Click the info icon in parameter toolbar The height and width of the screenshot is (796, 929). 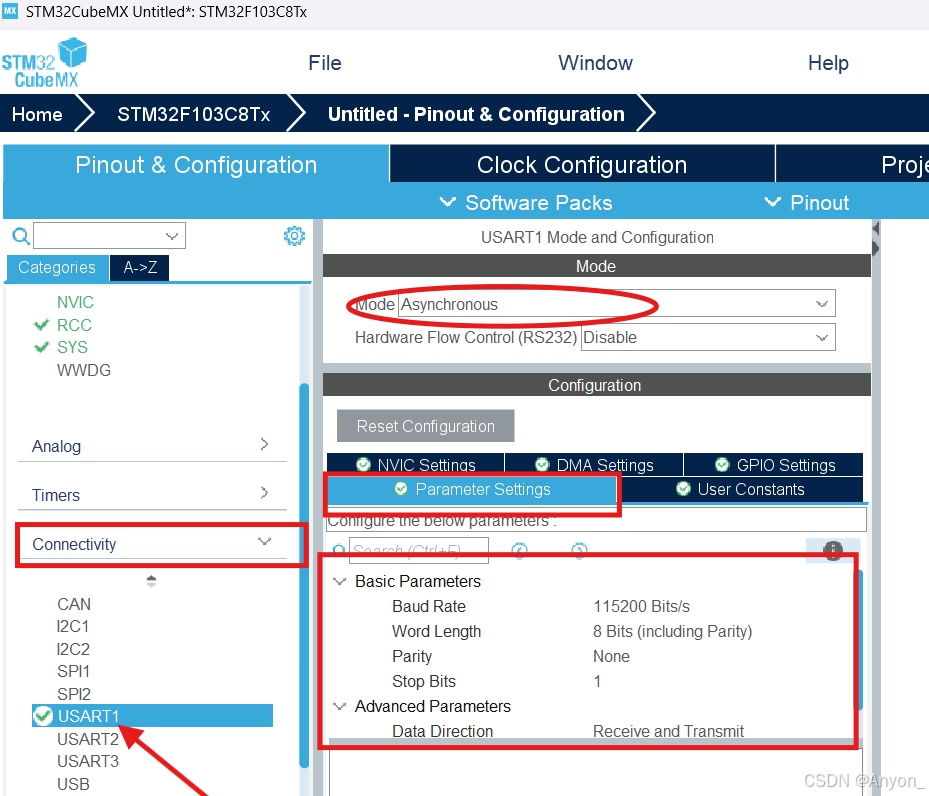pyautogui.click(x=832, y=550)
